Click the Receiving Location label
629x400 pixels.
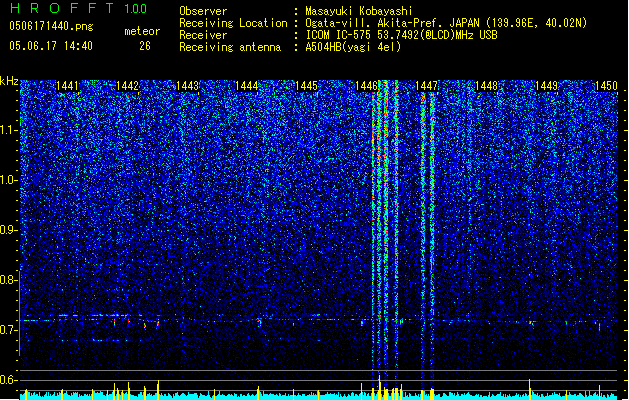(x=233, y=23)
